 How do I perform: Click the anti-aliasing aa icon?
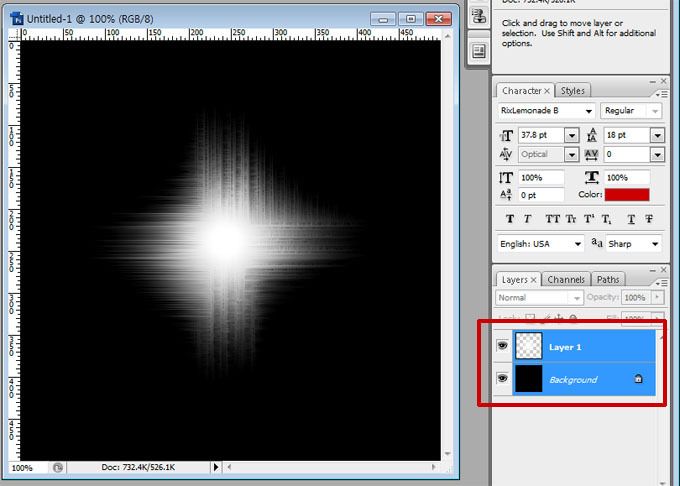[x=597, y=242]
